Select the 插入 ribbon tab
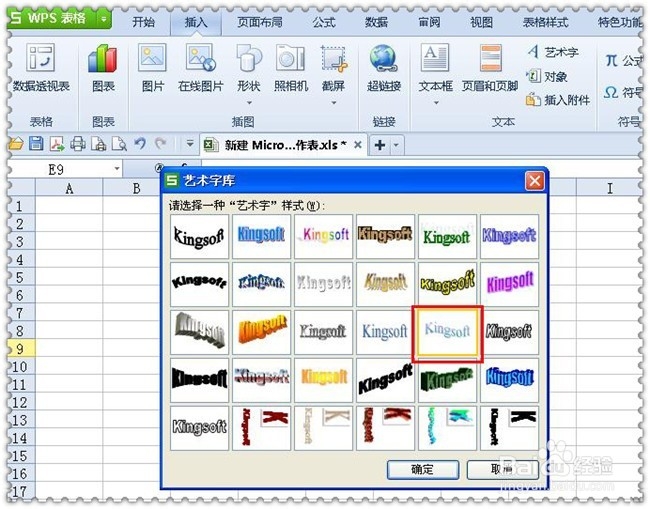Viewport: 650px width, 509px height. [196, 22]
